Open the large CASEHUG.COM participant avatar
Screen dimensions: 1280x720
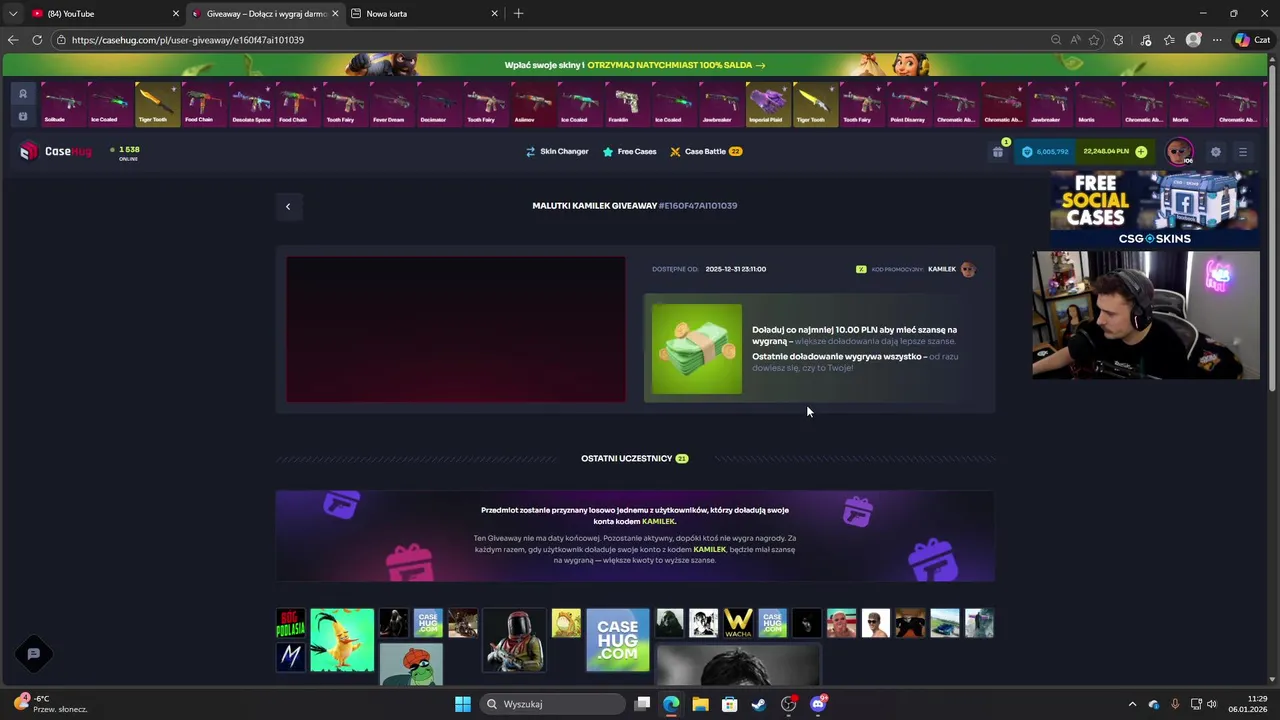pos(617,640)
